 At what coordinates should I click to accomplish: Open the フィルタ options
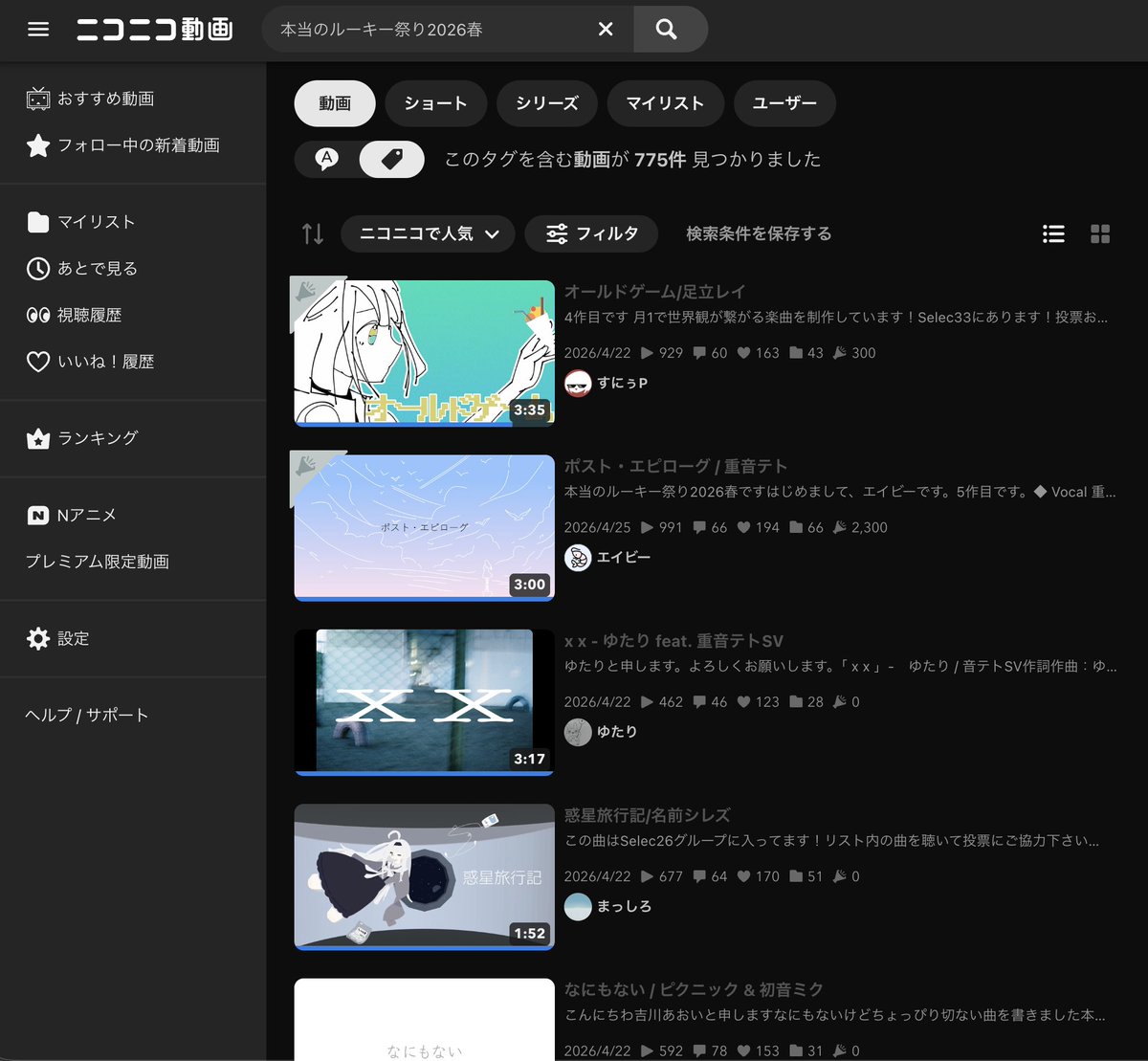click(x=591, y=233)
